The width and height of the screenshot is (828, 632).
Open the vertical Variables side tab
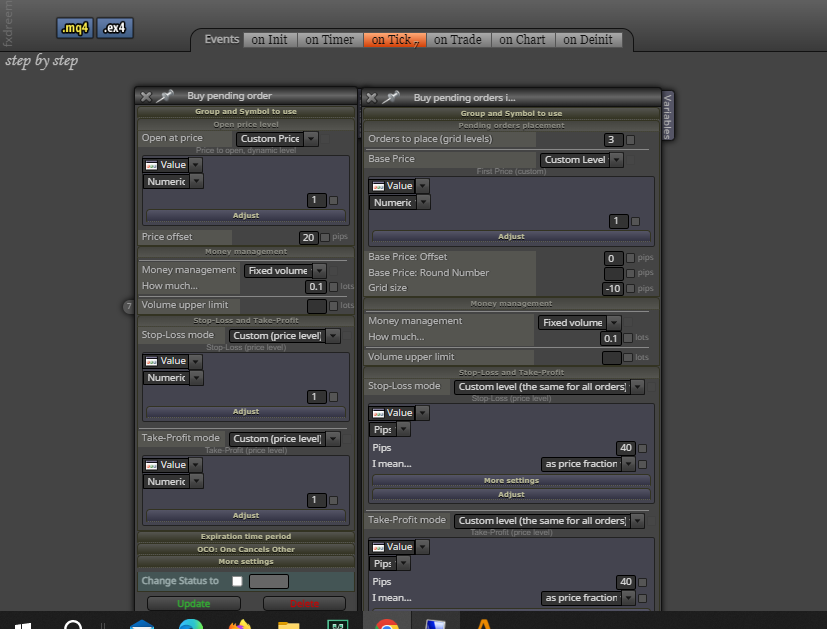[x=667, y=116]
